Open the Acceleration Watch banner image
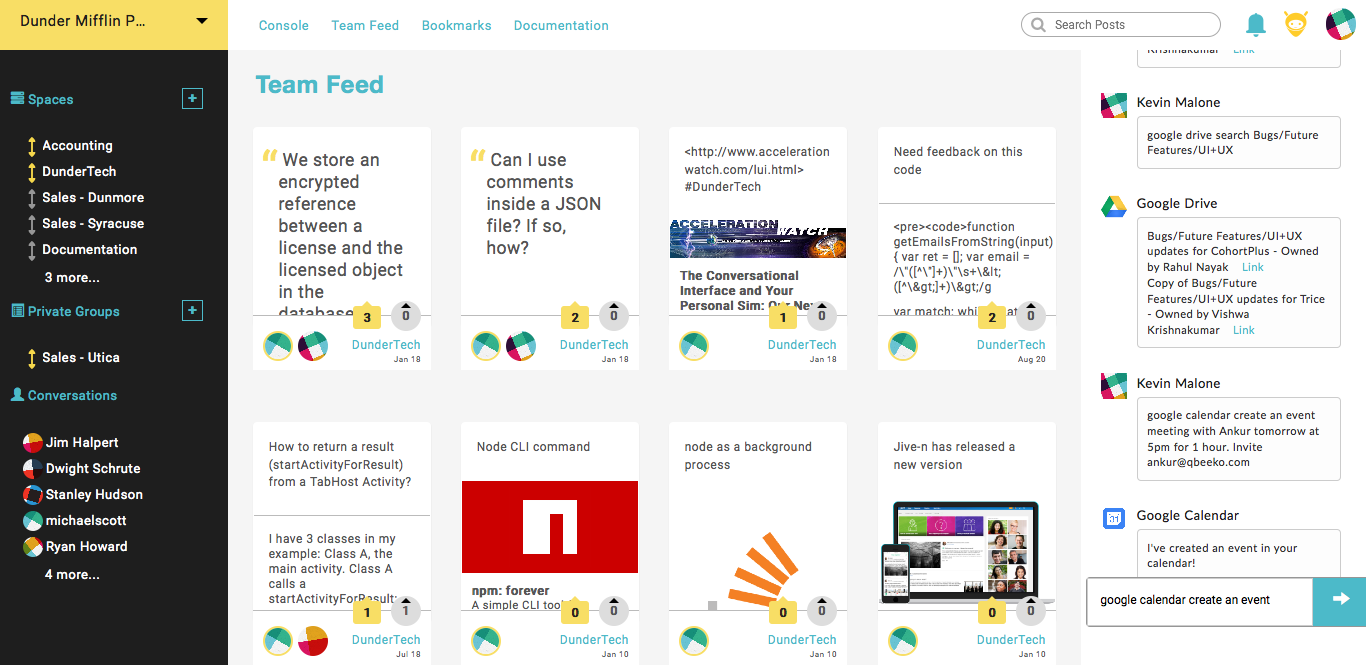 click(758, 239)
